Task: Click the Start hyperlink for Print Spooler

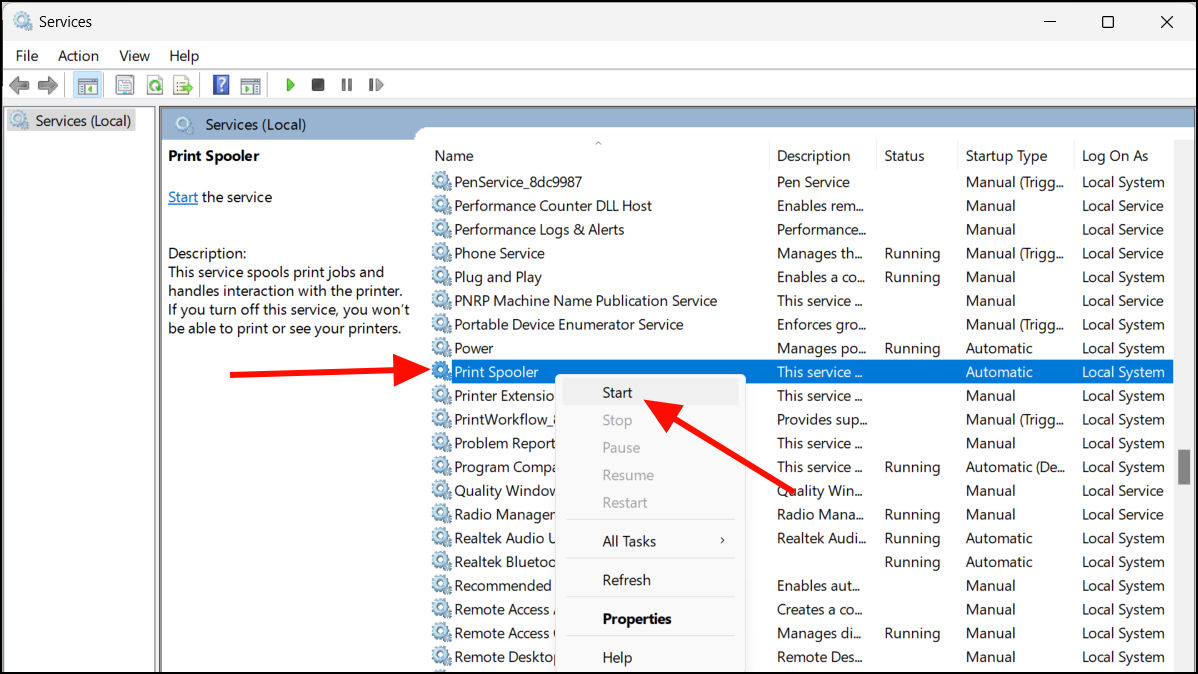Action: click(182, 197)
